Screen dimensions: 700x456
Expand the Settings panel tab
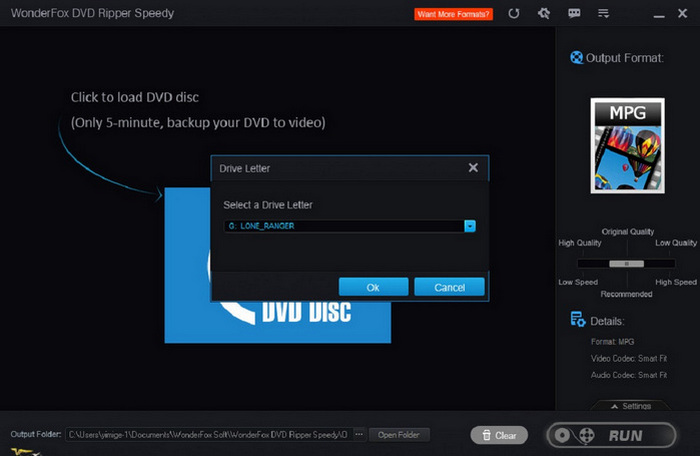(x=631, y=406)
